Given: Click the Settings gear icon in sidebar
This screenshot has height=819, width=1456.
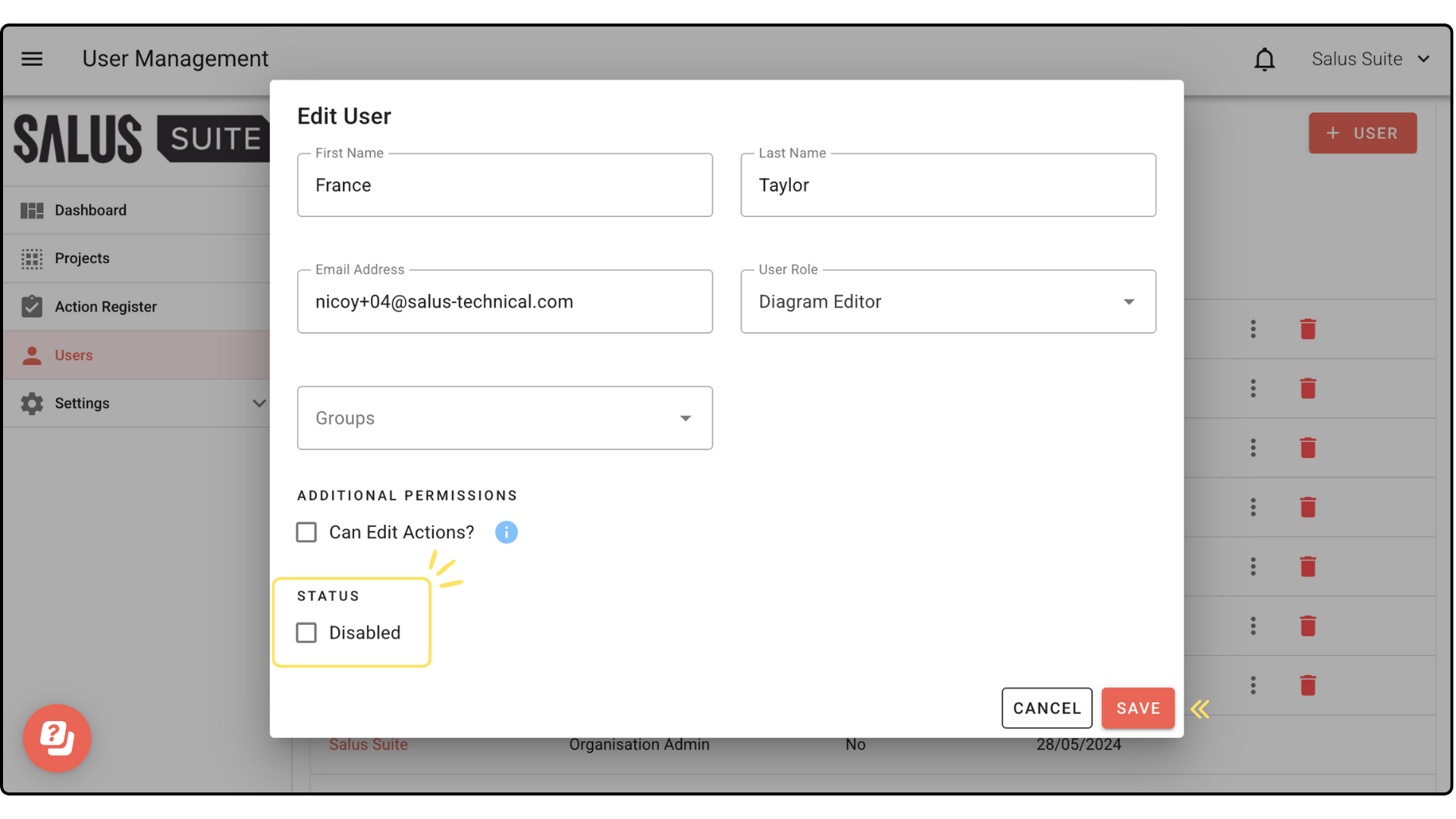Looking at the screenshot, I should click(x=32, y=403).
